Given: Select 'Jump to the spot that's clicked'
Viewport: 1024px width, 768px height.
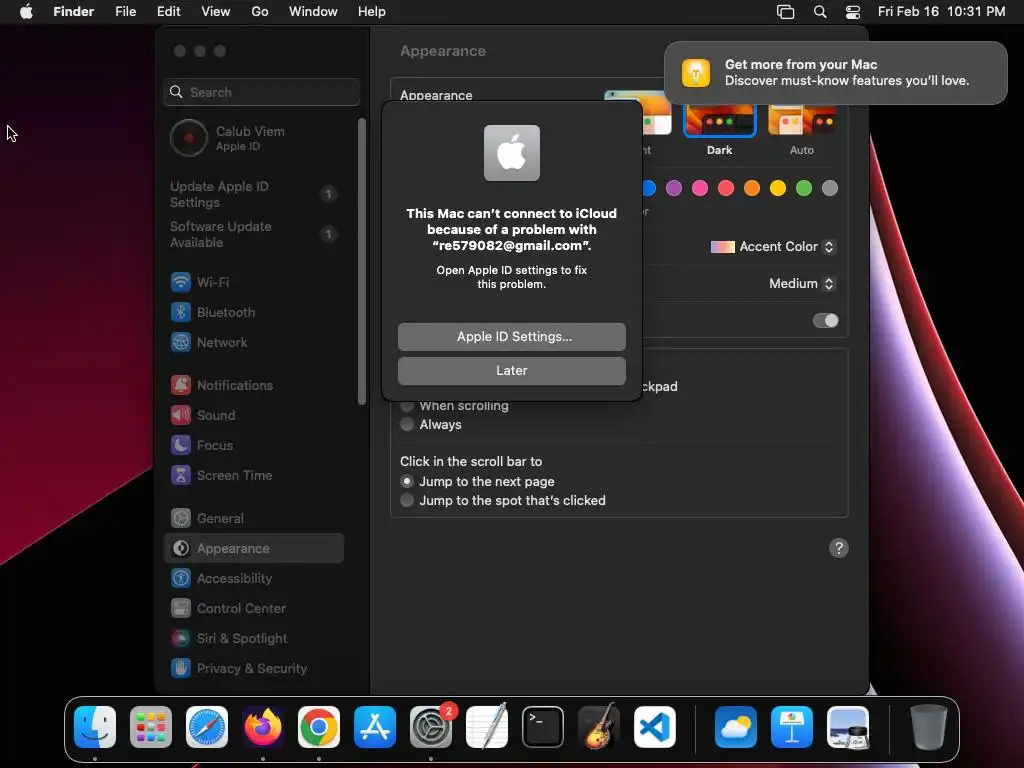Looking at the screenshot, I should tap(407, 500).
